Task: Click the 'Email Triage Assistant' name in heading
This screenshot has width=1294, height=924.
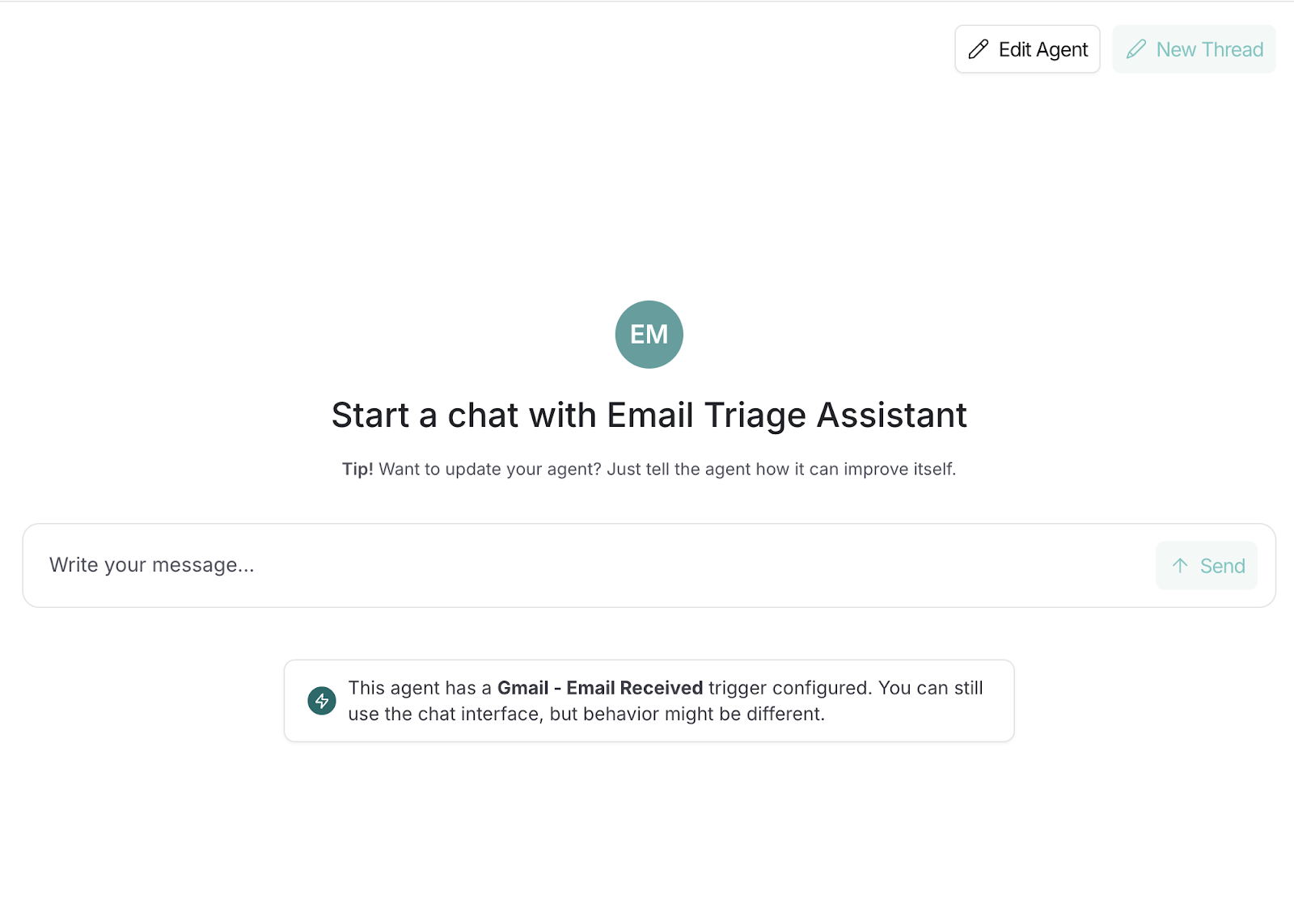Action: coord(786,416)
